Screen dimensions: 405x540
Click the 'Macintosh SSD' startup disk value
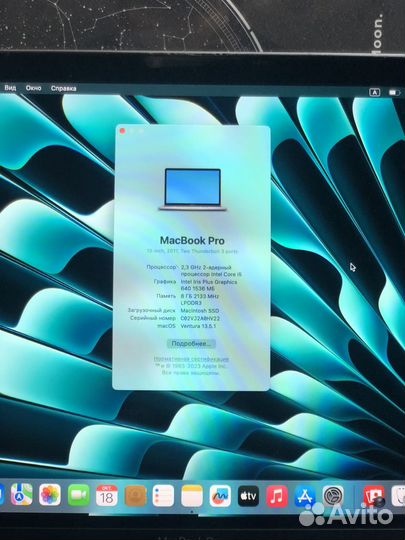[200, 311]
